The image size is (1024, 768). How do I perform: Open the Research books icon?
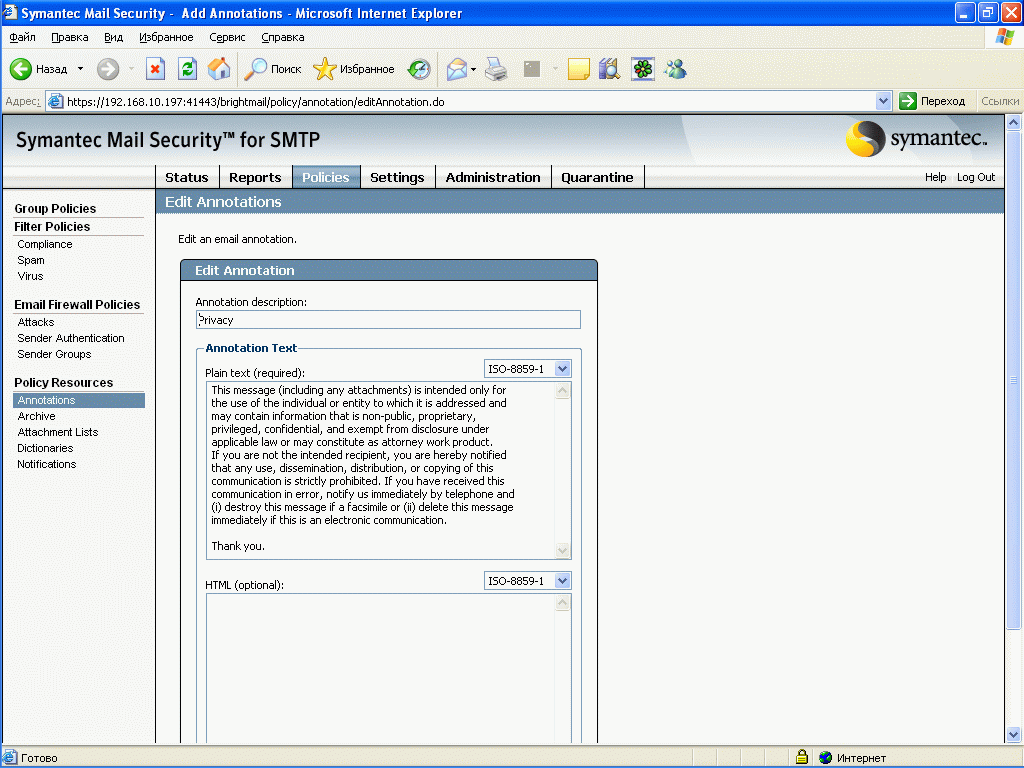(609, 69)
